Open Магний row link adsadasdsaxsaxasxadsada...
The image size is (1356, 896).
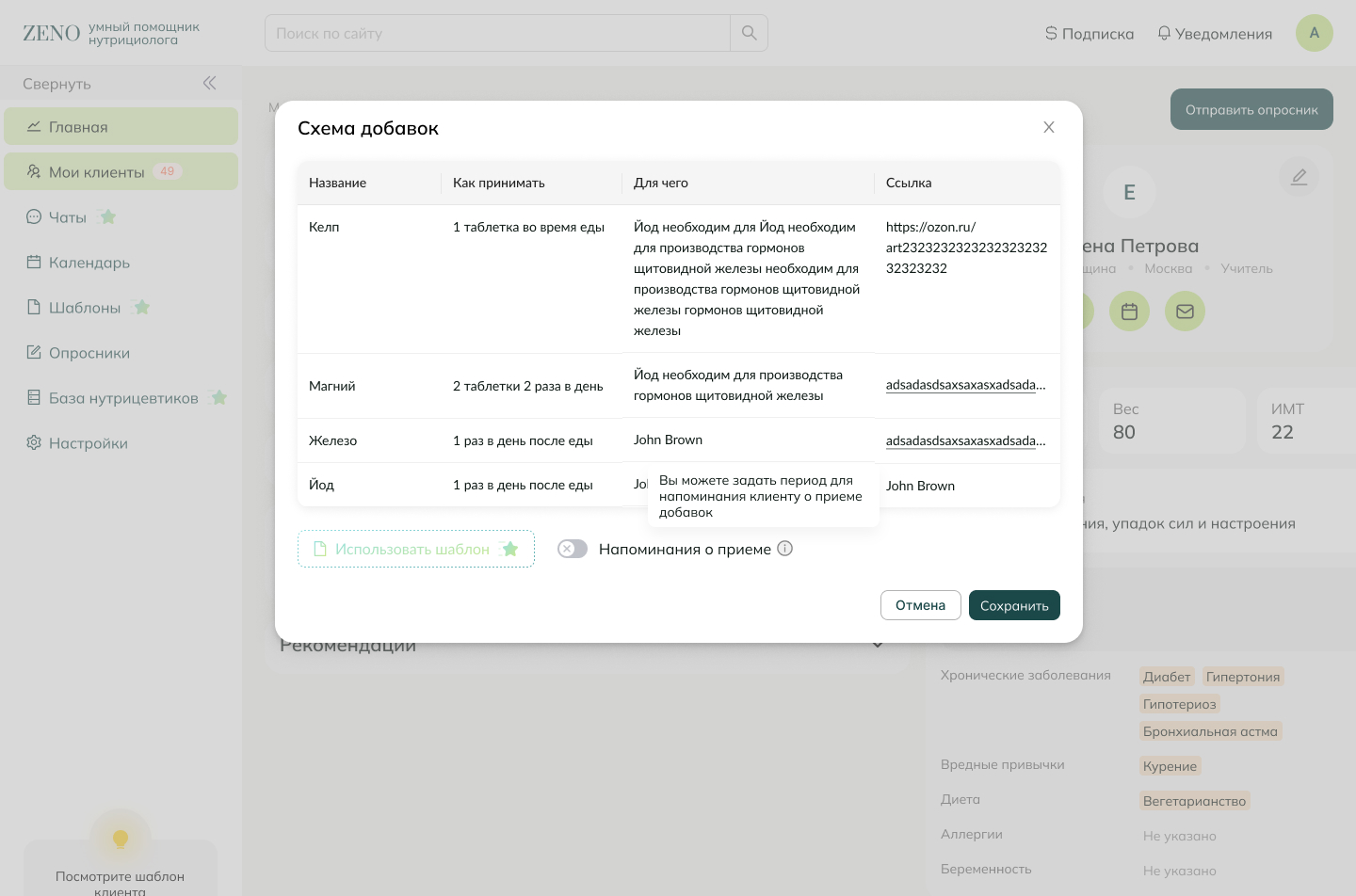click(x=966, y=384)
